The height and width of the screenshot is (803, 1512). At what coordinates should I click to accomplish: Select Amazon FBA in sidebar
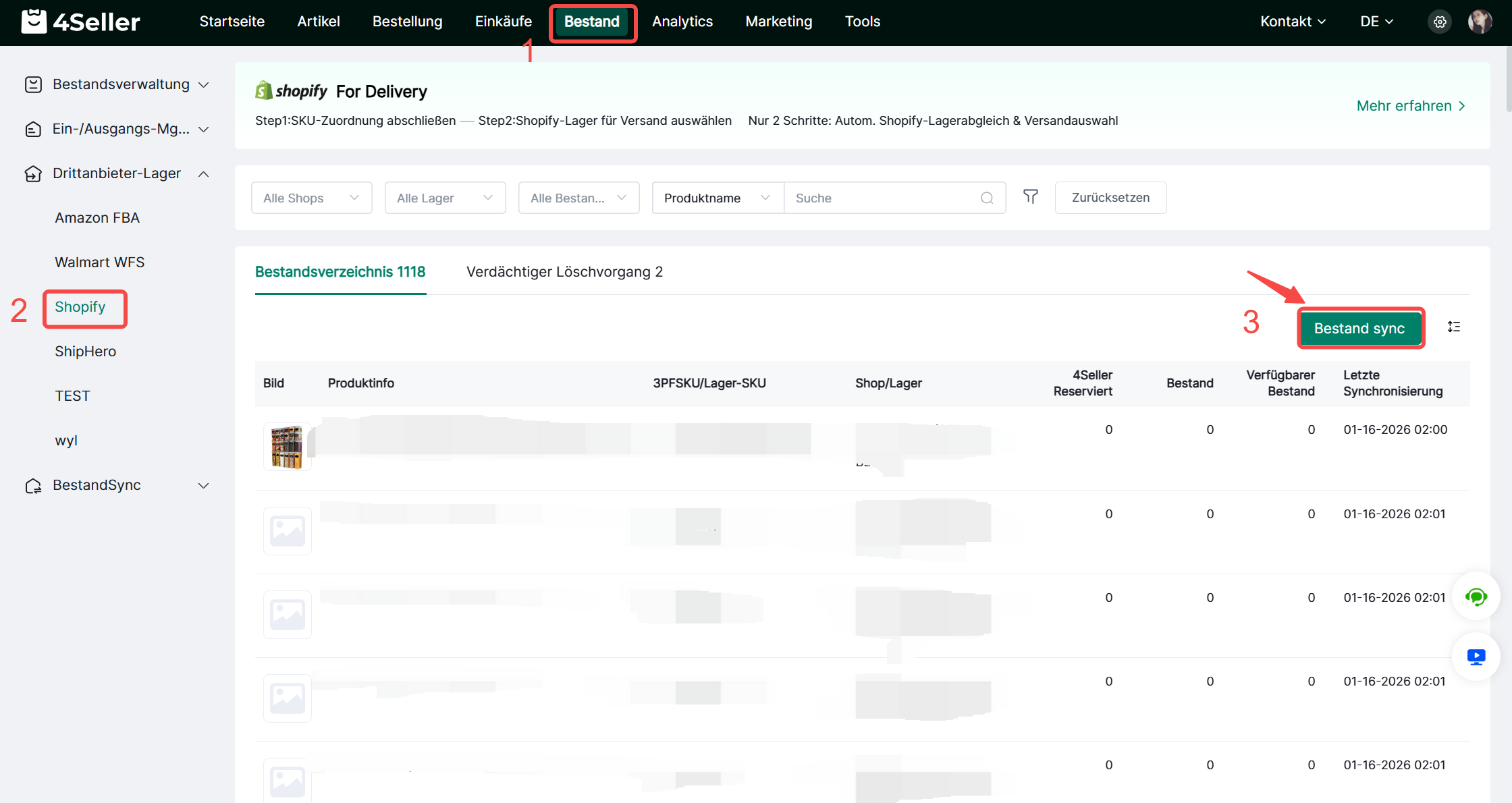coord(97,218)
